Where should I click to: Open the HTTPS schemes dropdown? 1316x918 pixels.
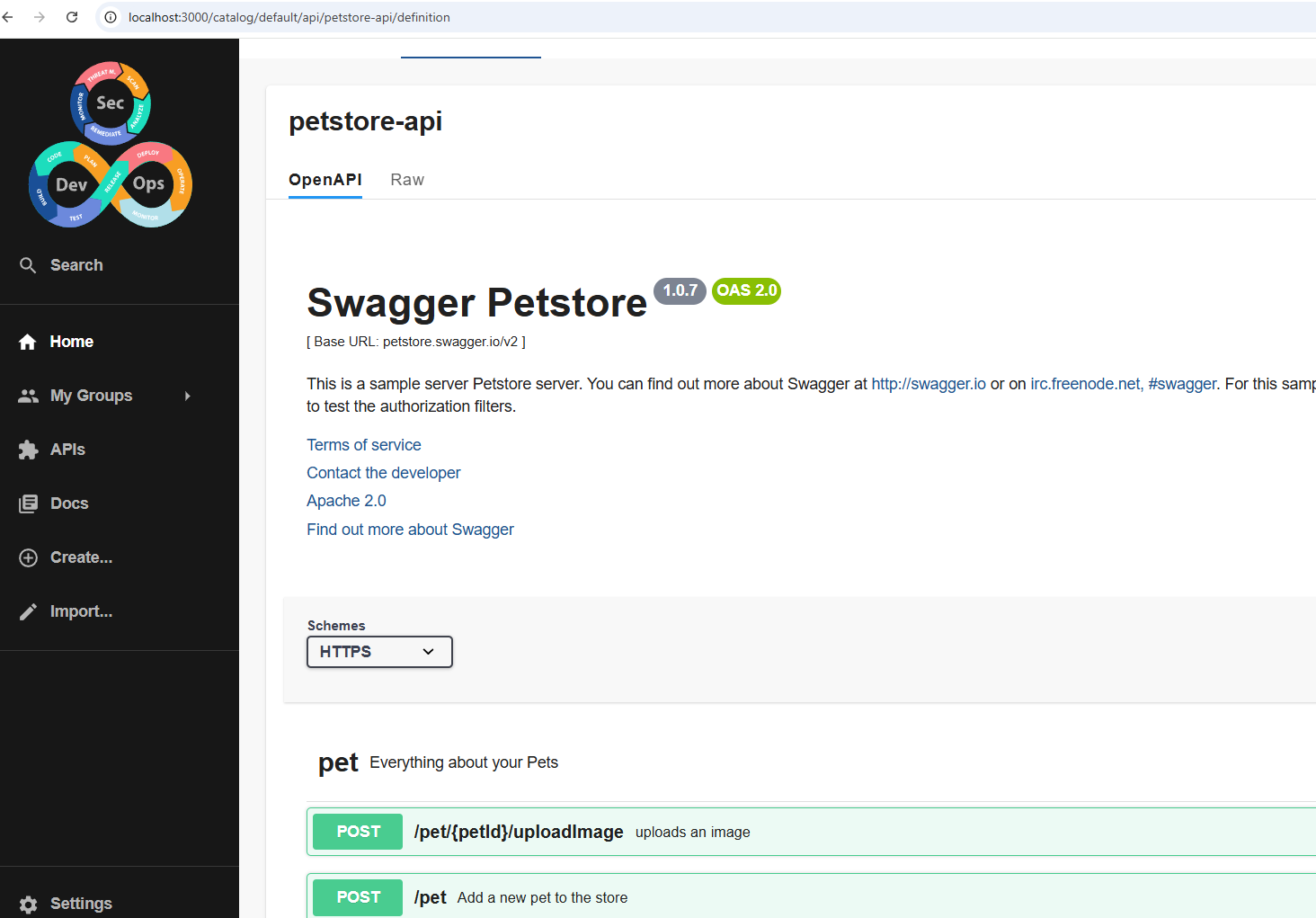point(378,652)
